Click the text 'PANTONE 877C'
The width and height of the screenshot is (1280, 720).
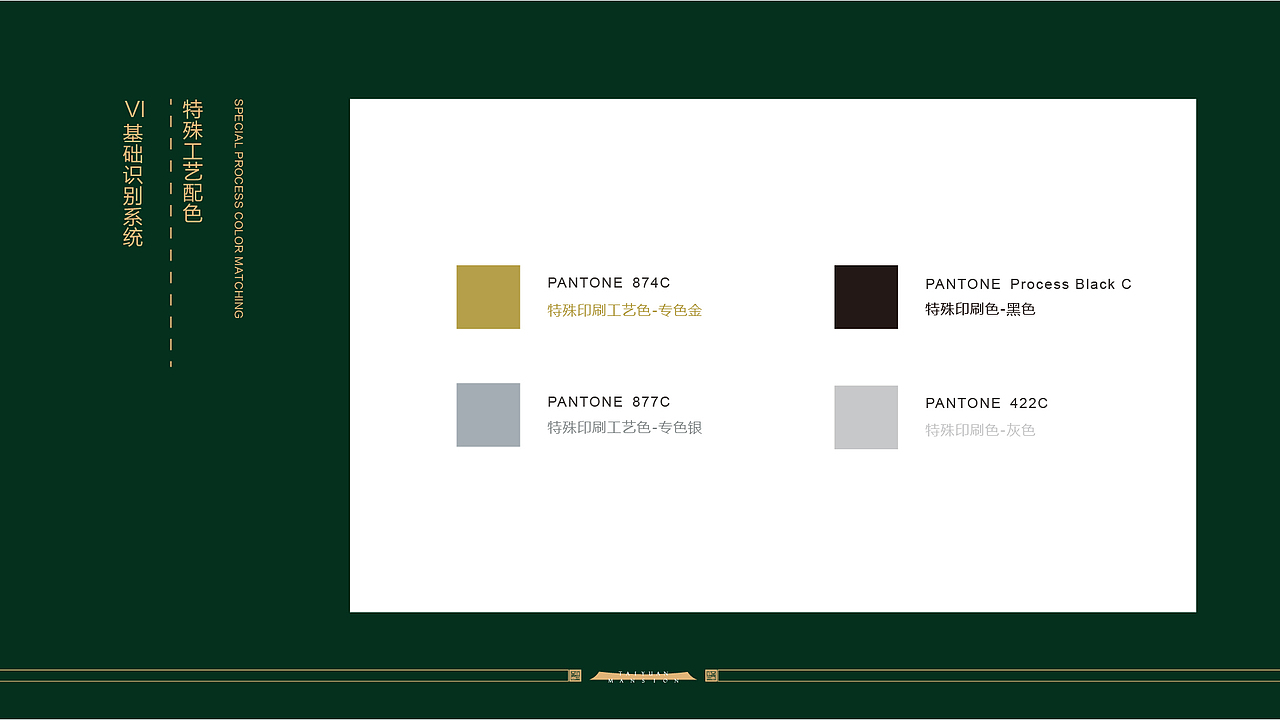click(609, 402)
